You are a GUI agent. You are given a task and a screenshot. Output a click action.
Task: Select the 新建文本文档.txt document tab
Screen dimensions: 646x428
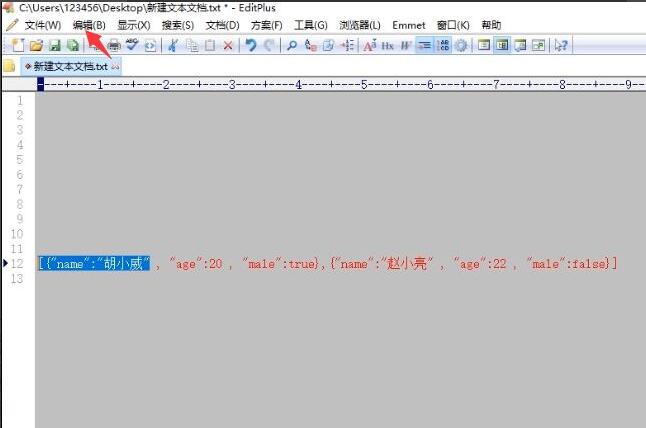(71, 66)
